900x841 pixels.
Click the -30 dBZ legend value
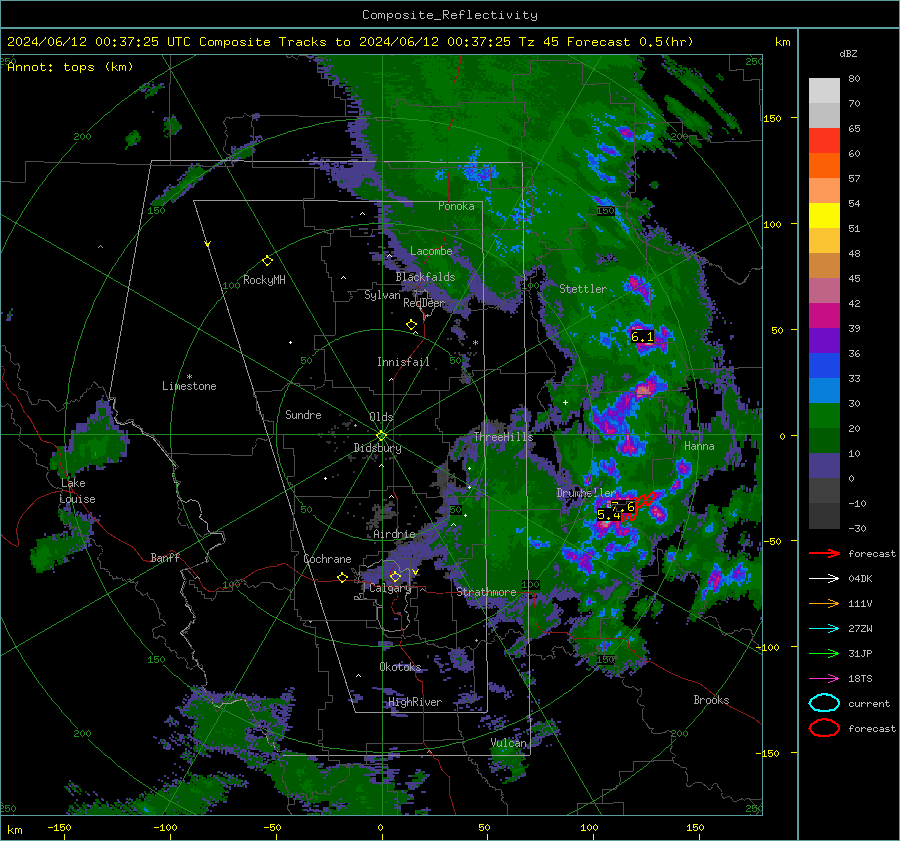point(858,529)
